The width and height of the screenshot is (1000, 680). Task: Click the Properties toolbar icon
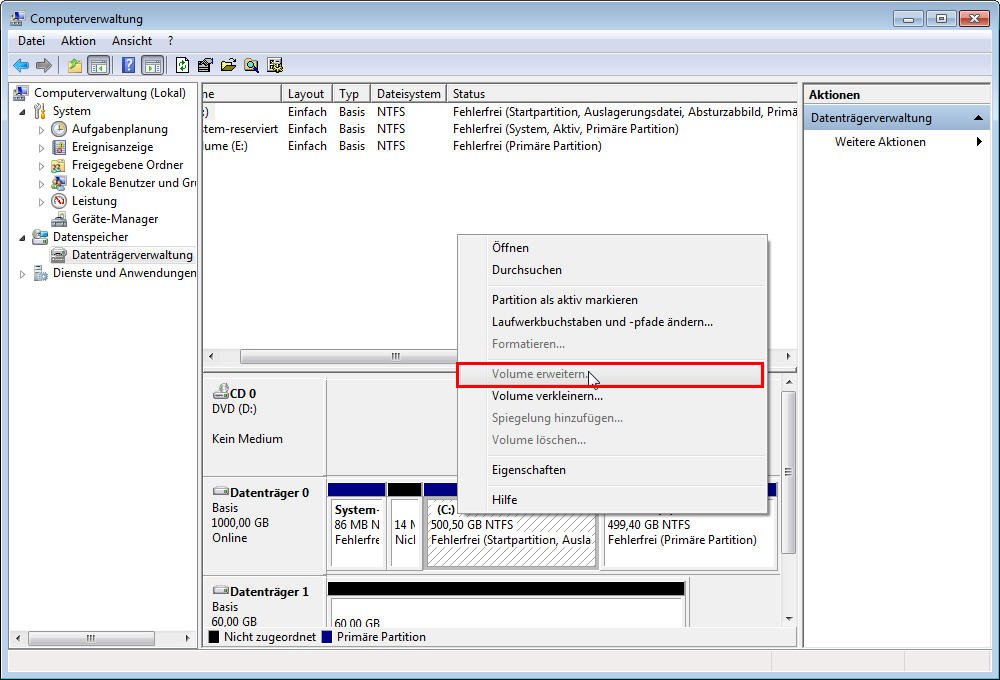205,65
